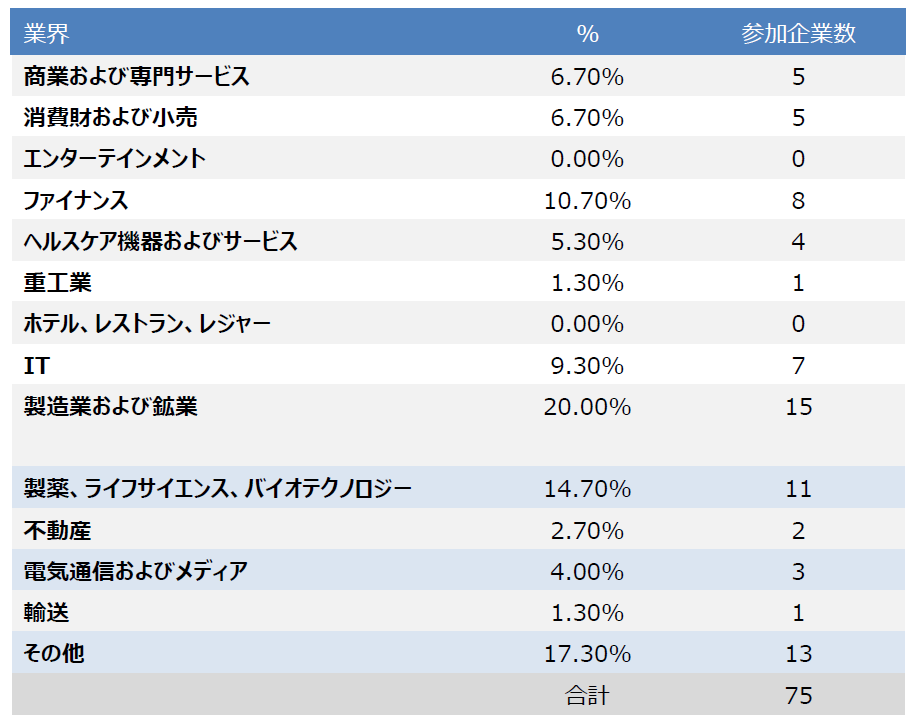Select the 製造業および鉱業 row label
This screenshot has height=724, width=914.
(x=111, y=407)
